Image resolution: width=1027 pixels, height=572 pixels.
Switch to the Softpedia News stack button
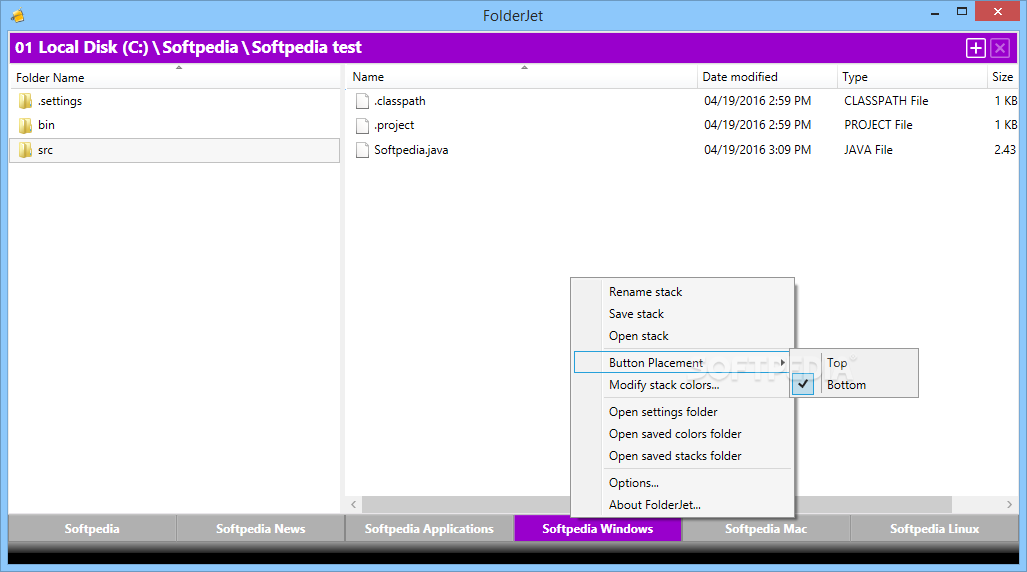261,528
